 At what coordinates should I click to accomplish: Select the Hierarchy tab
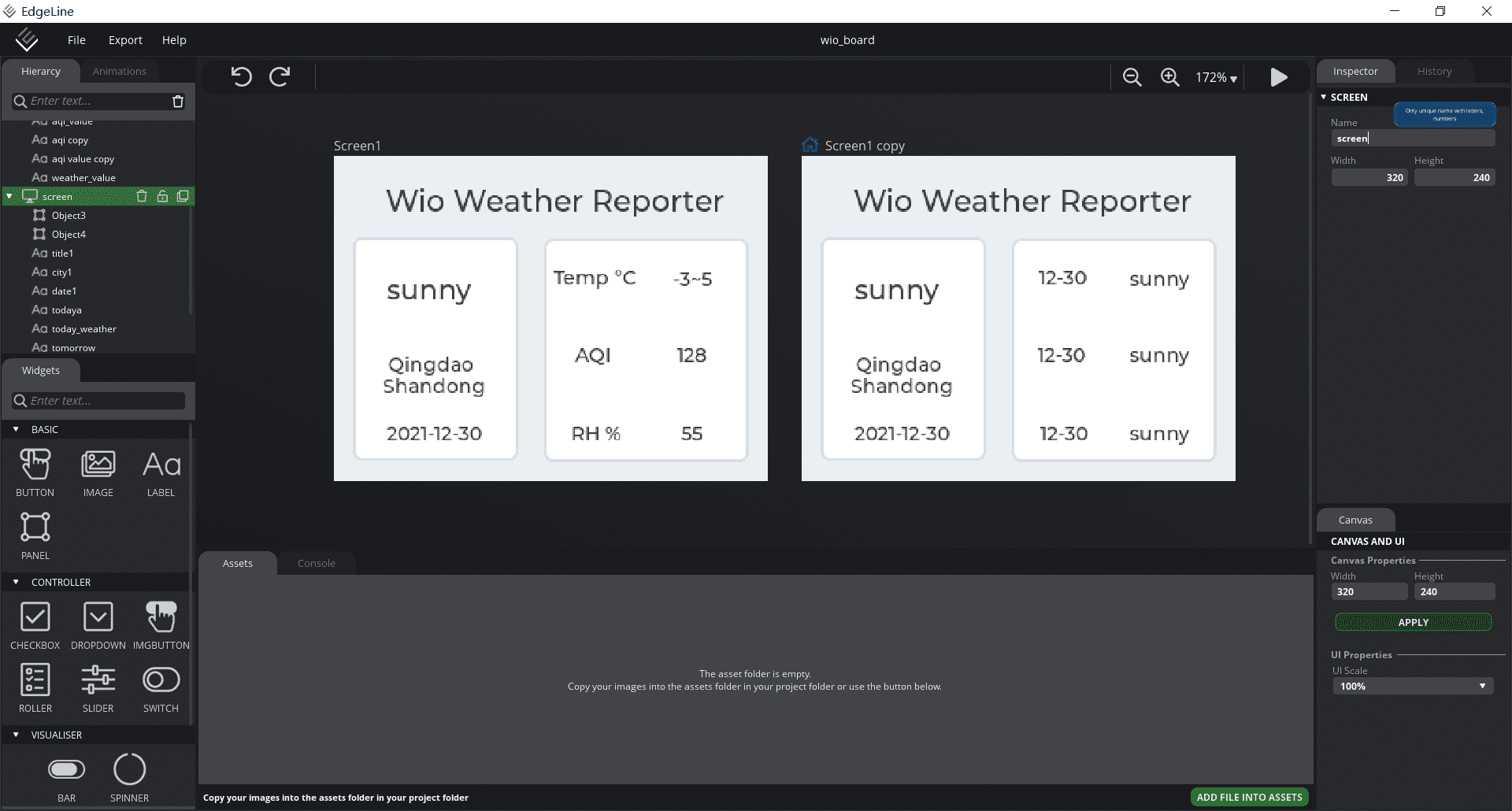pos(41,71)
